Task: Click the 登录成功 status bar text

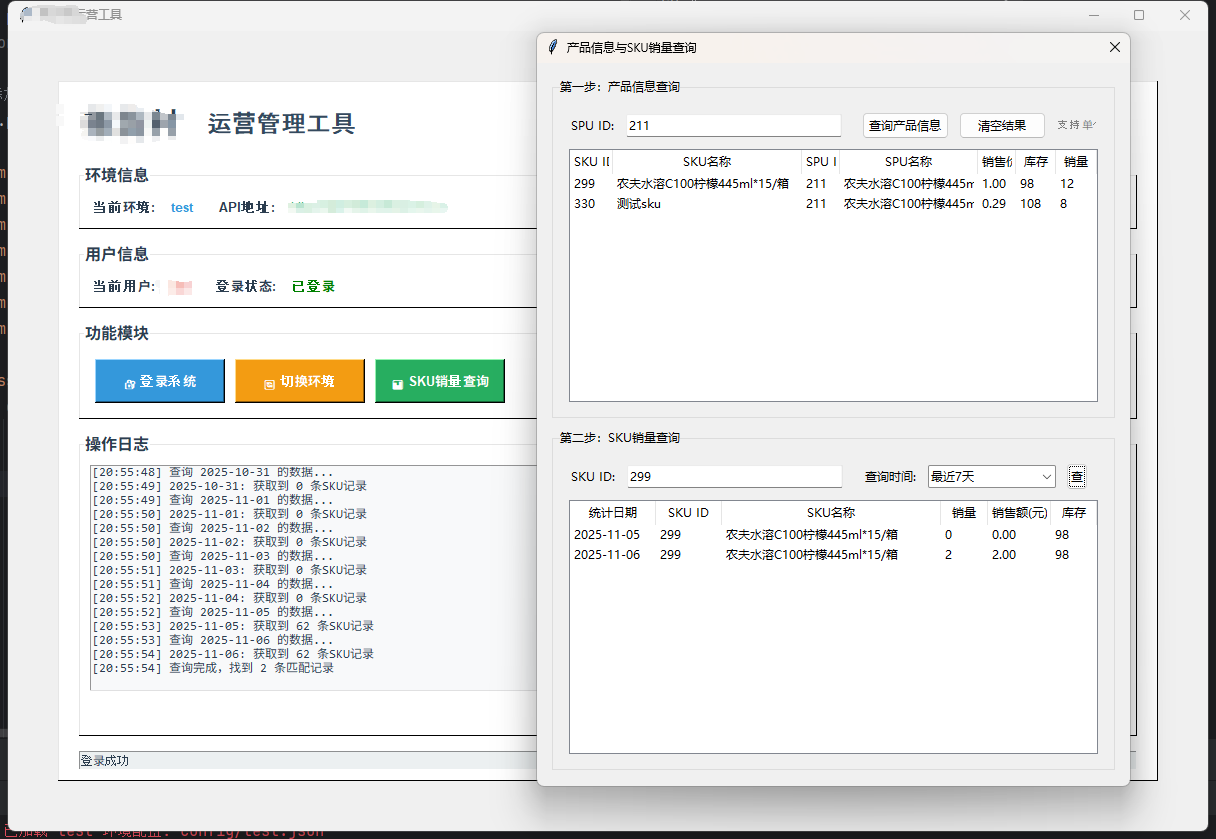Action: pos(104,761)
